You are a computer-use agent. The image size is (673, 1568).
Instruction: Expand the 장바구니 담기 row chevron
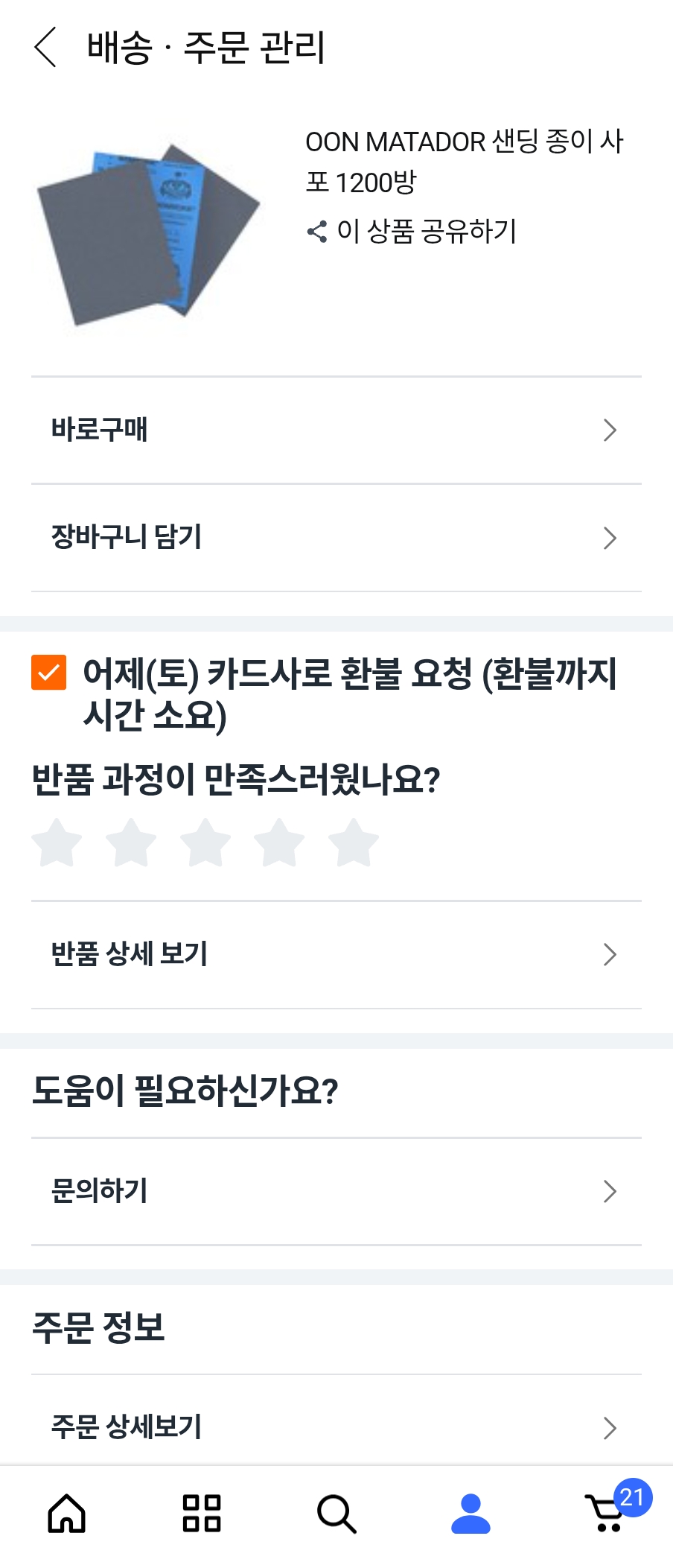[x=610, y=538]
